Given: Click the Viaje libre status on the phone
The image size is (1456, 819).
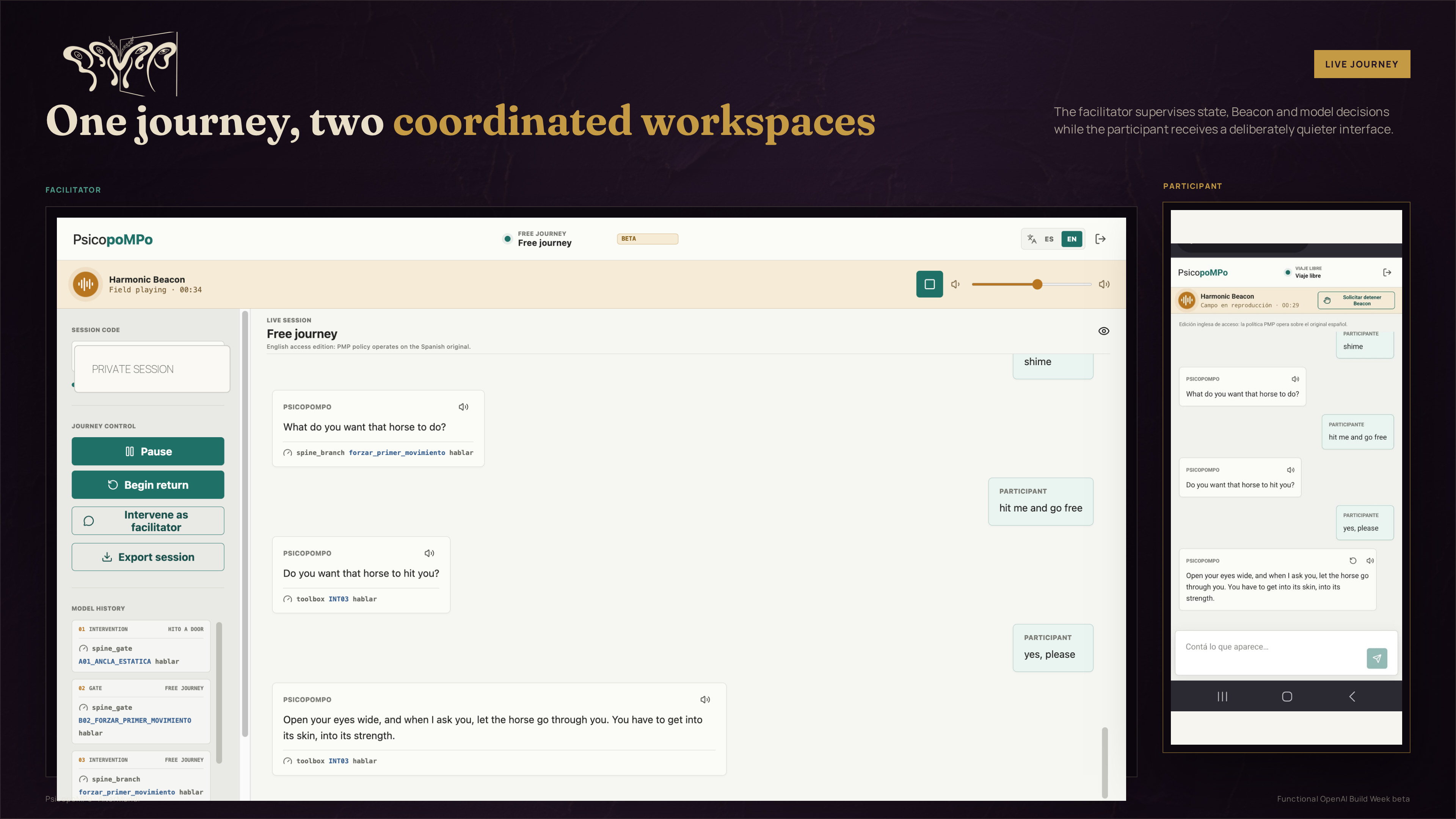Looking at the screenshot, I should click(x=1304, y=273).
